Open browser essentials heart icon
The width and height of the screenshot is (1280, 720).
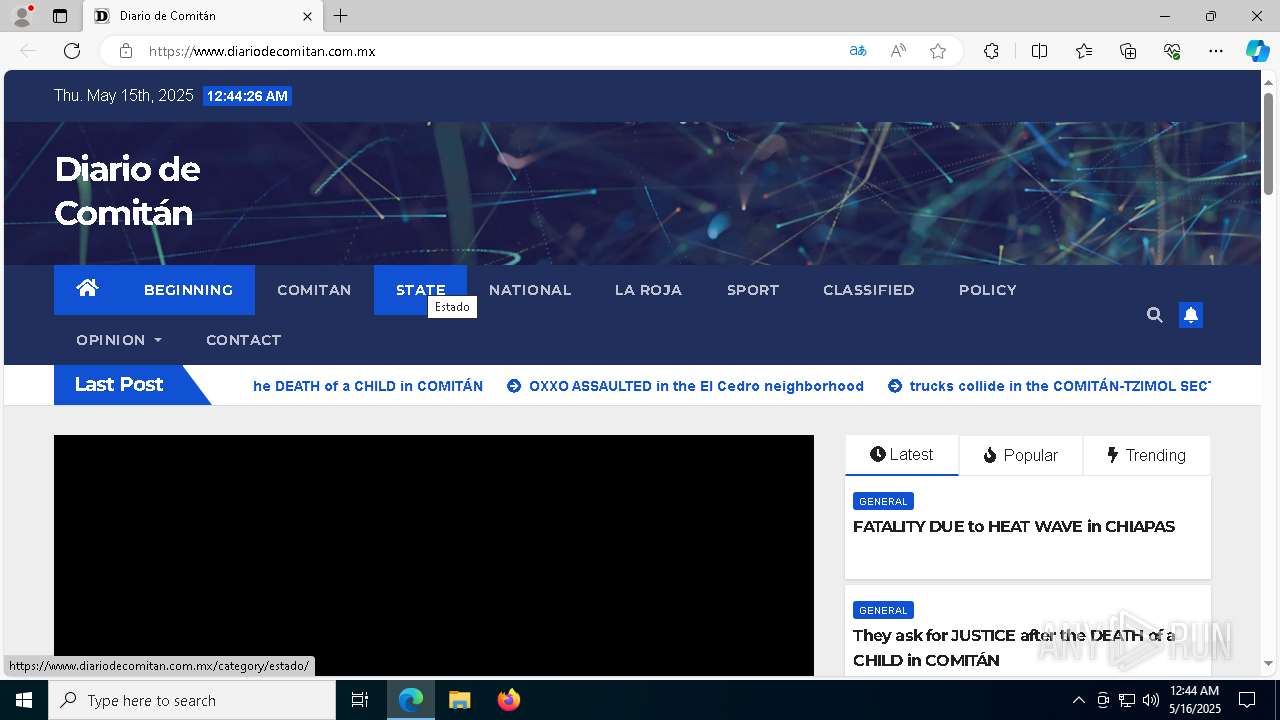[x=1172, y=51]
